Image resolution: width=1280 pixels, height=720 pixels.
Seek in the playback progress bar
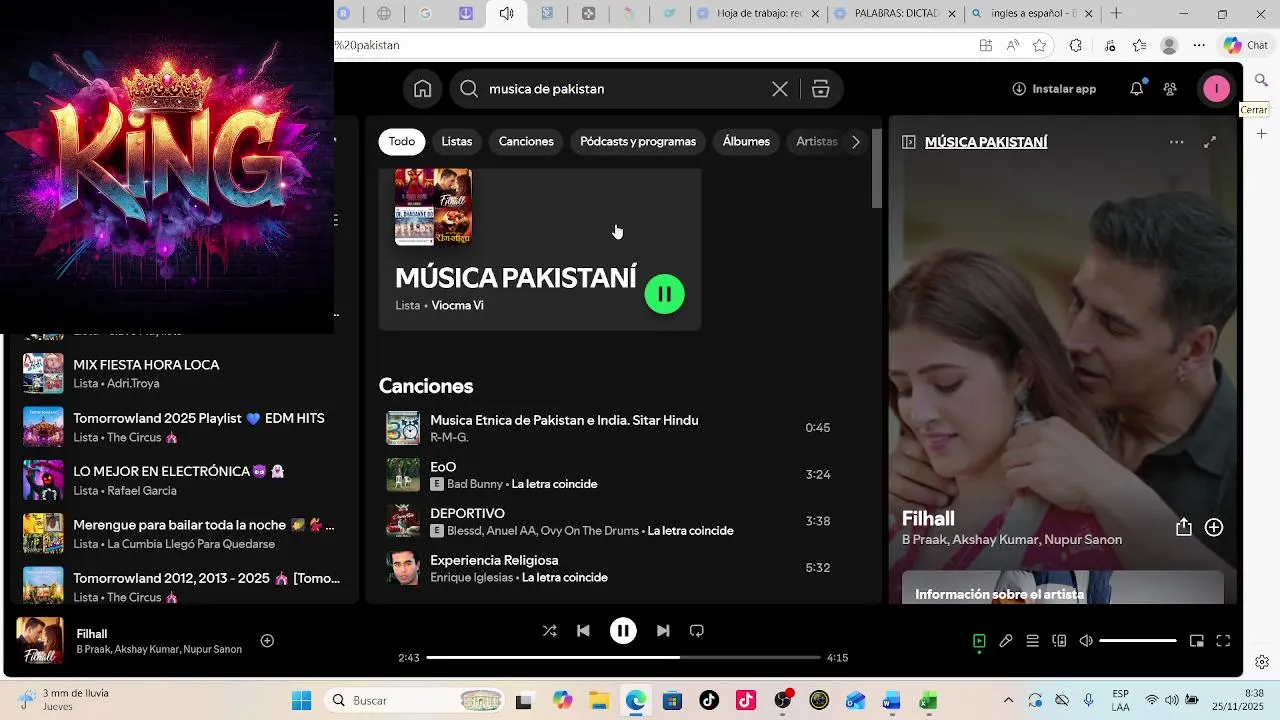point(623,658)
